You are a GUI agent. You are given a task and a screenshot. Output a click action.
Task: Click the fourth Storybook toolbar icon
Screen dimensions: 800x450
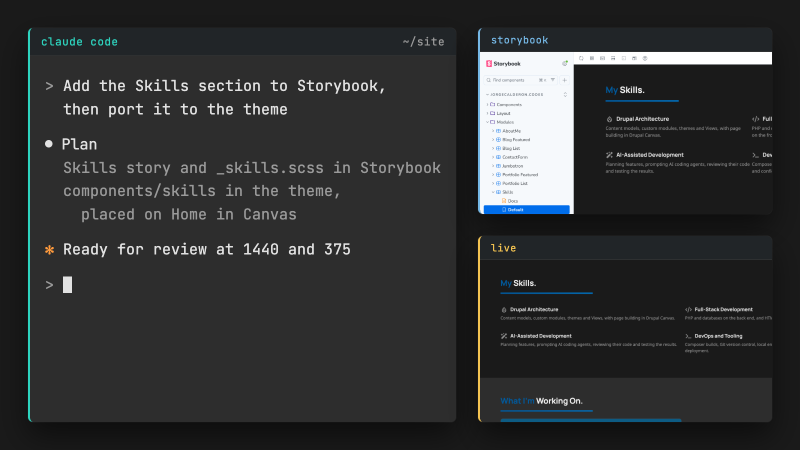[613, 59]
